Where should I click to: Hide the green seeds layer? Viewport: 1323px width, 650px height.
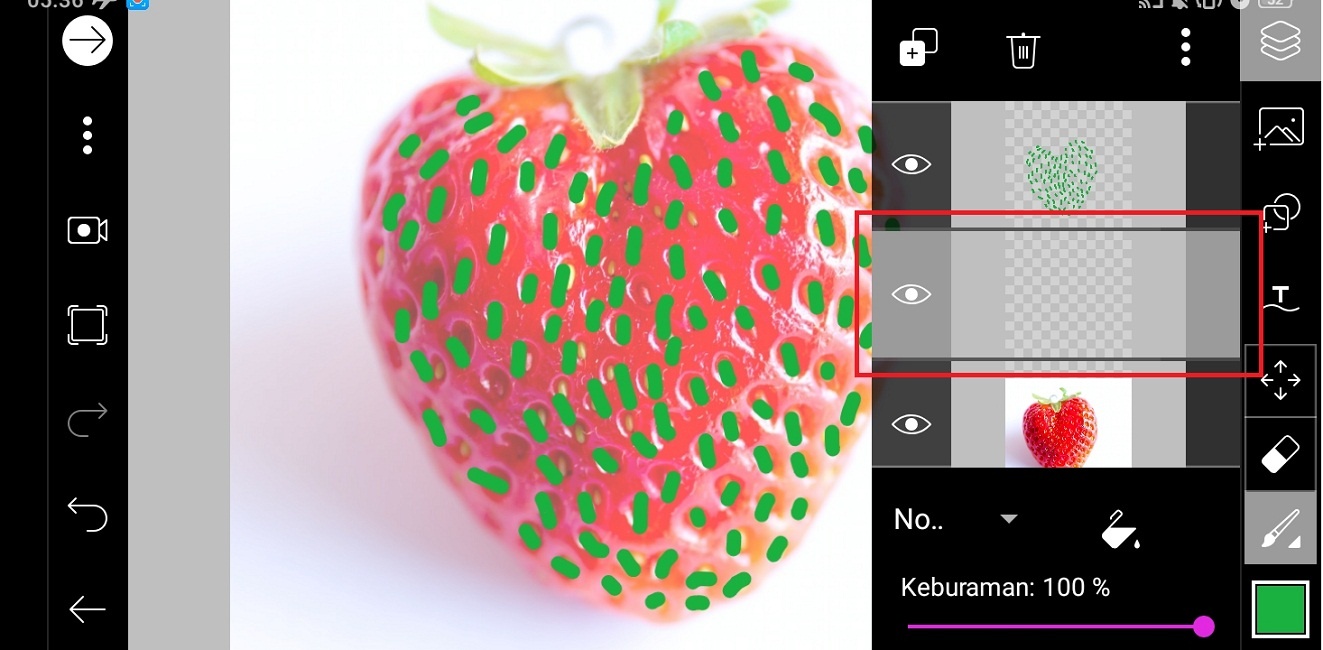click(x=911, y=164)
